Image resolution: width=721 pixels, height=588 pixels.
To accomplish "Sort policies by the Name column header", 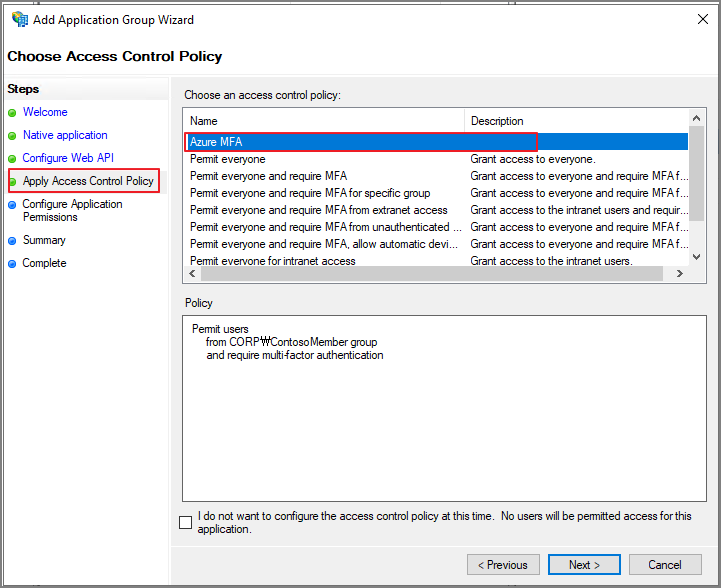I will pos(324,121).
